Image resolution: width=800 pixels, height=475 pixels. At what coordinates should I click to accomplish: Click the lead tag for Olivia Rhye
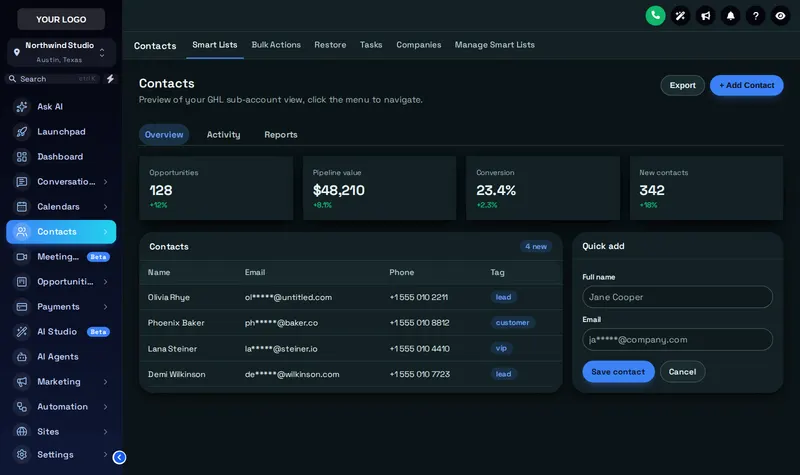(x=503, y=297)
